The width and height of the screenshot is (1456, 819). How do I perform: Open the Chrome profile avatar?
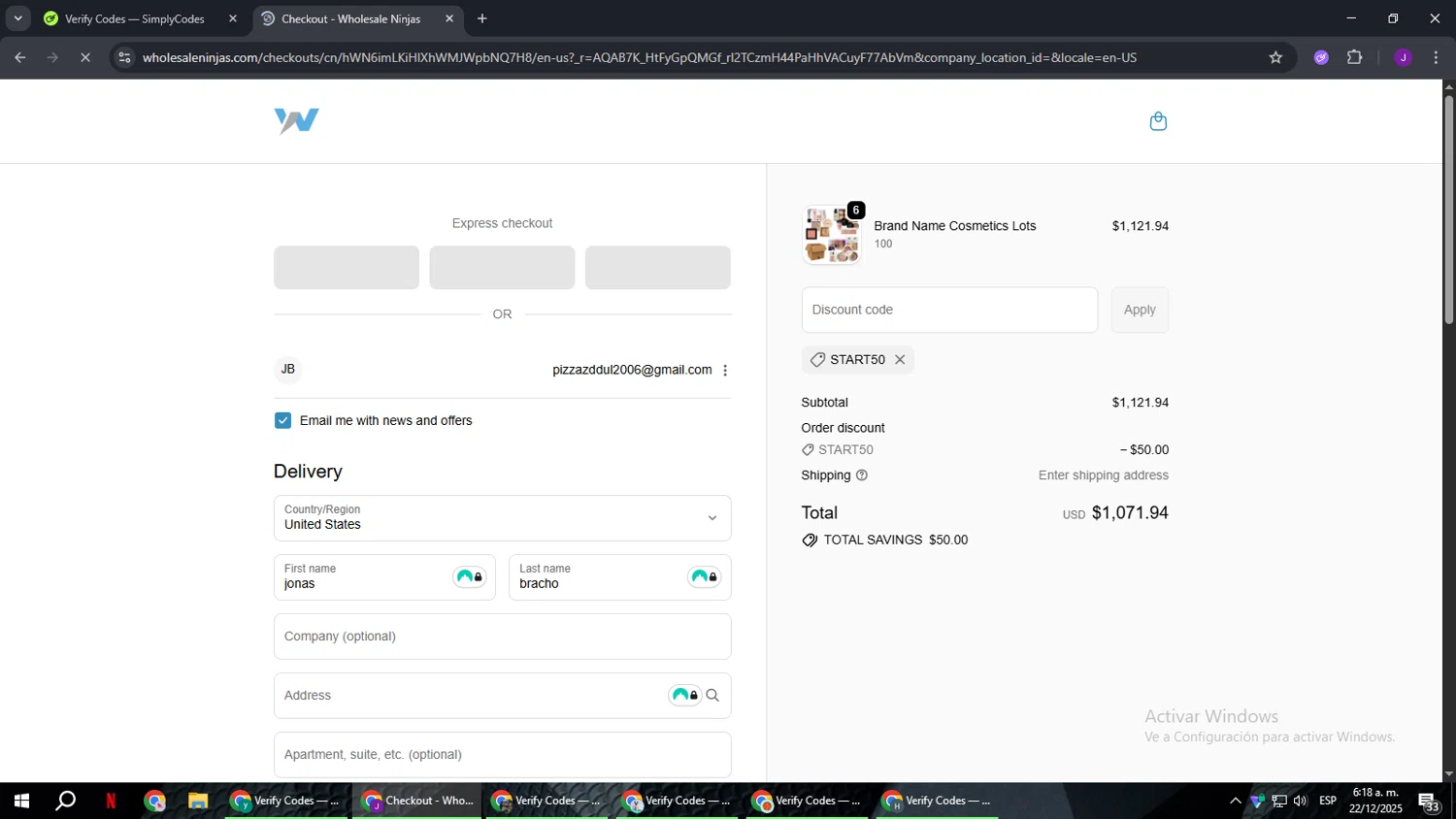(1403, 57)
